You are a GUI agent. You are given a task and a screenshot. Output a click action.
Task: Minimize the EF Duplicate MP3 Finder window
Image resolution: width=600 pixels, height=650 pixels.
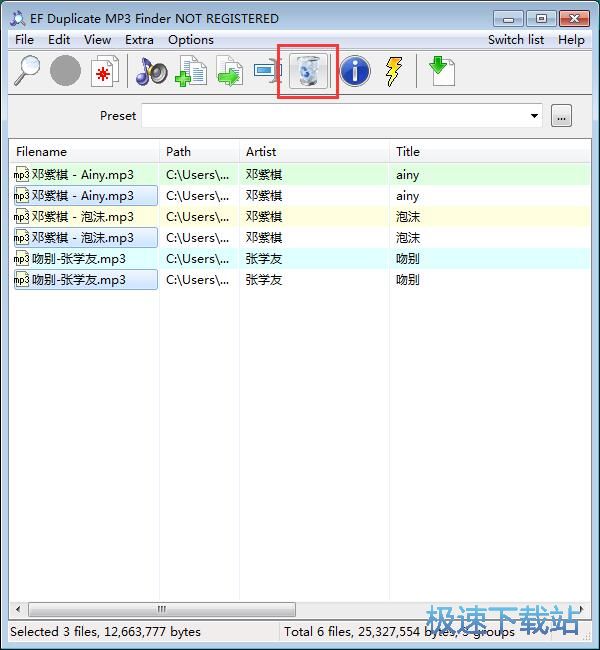508,19
